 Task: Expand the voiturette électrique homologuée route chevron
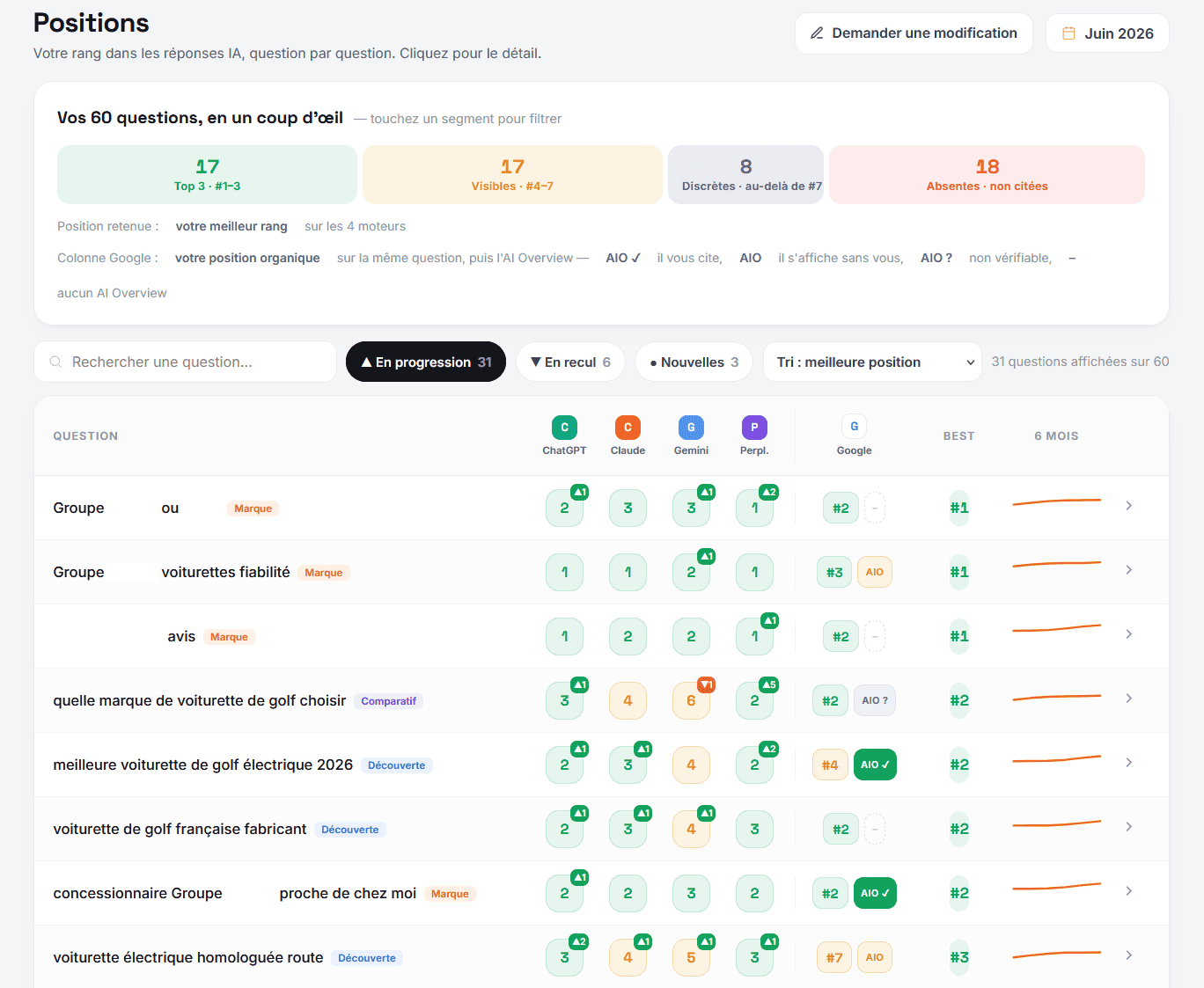[x=1128, y=955]
